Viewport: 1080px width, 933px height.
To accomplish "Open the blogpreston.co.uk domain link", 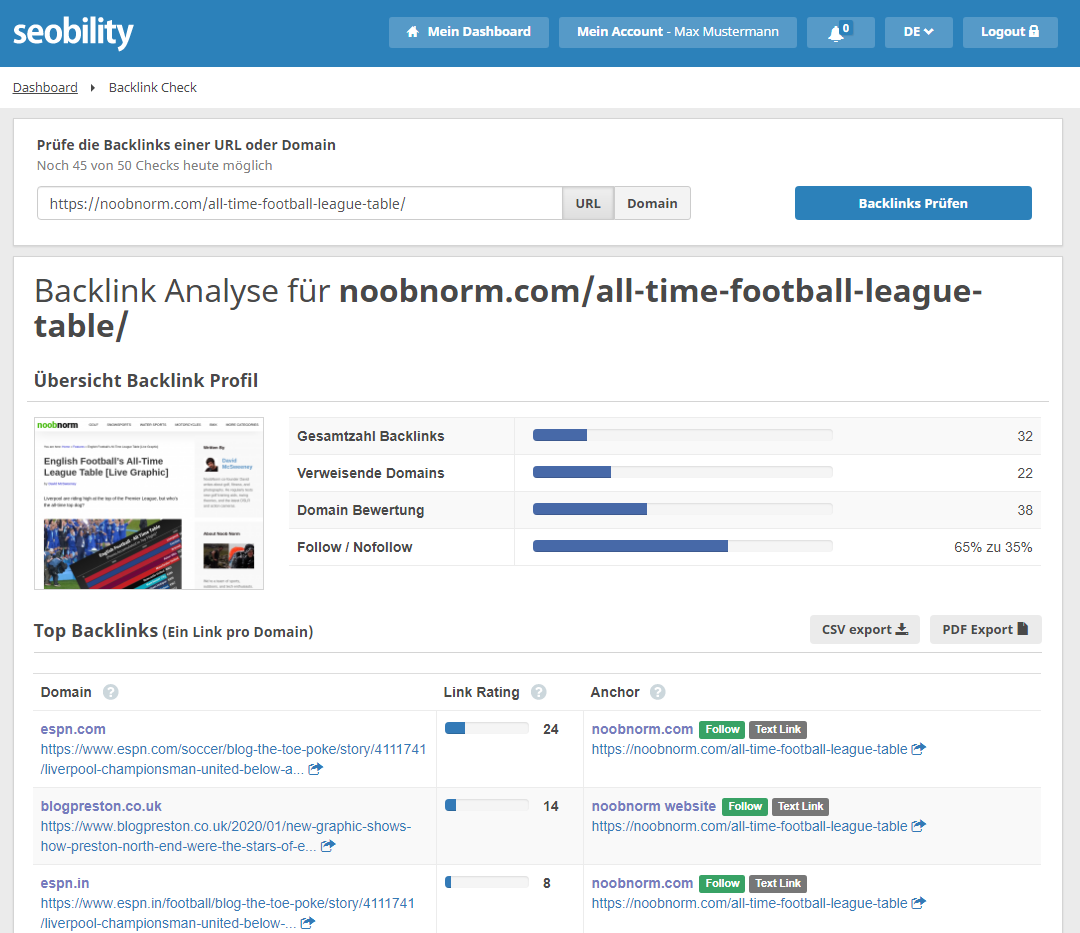I will pyautogui.click(x=101, y=806).
